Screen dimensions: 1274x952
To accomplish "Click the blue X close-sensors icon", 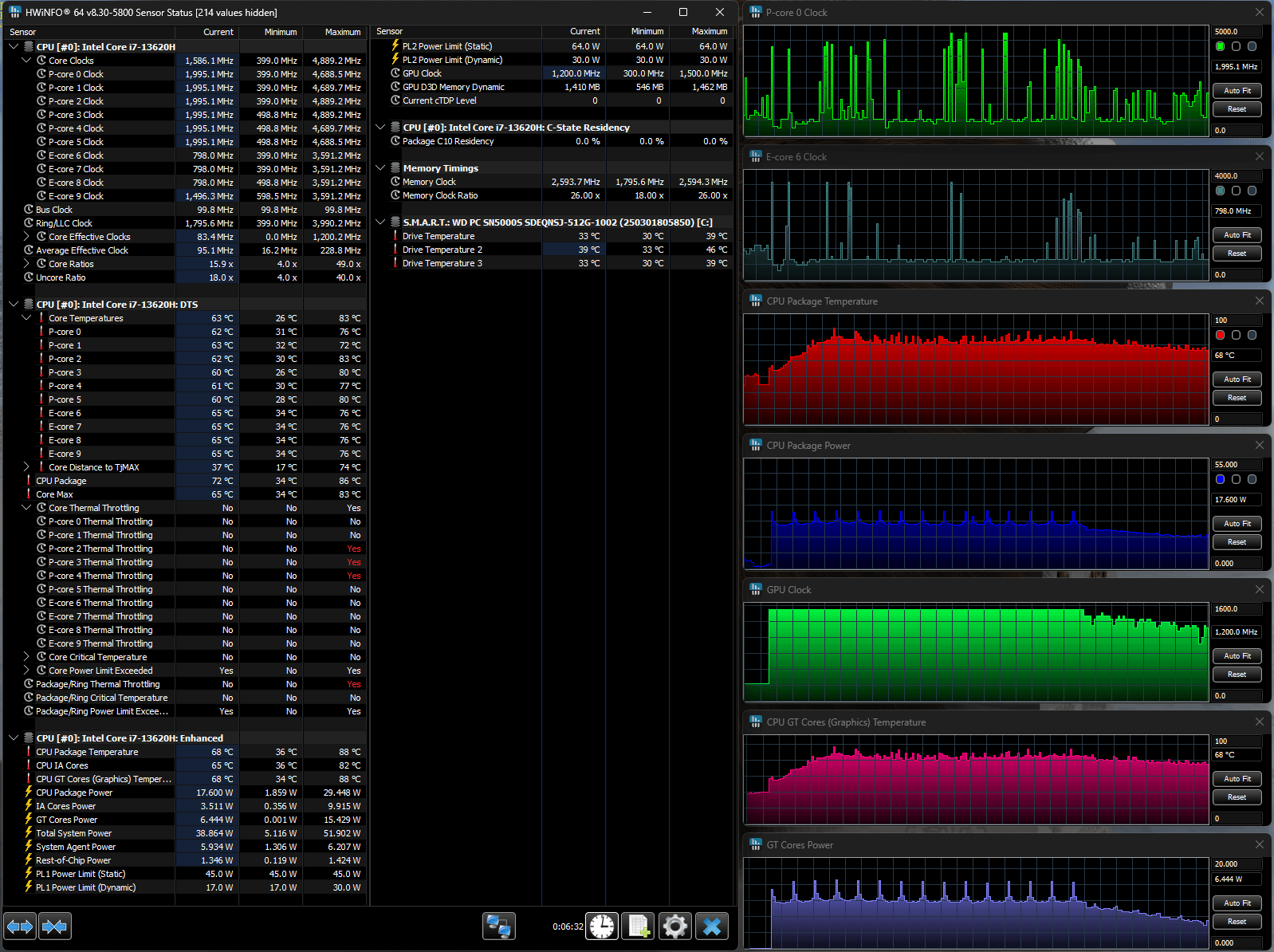I will pos(712,926).
